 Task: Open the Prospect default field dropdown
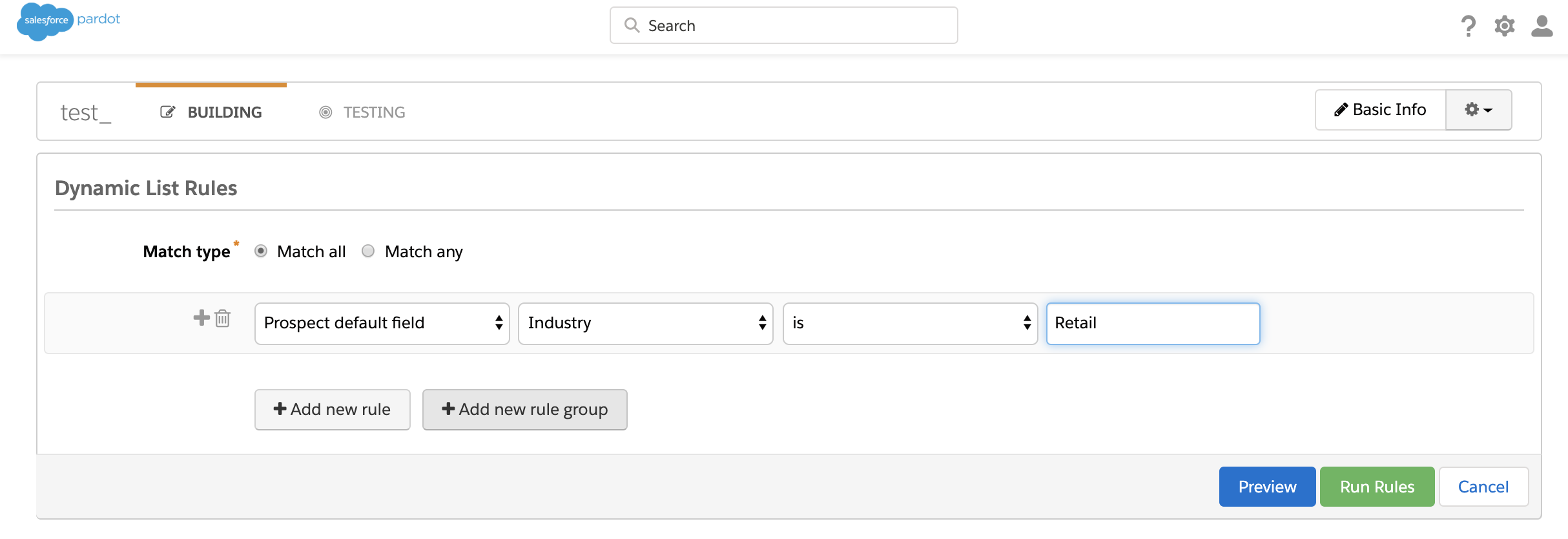[382, 323]
